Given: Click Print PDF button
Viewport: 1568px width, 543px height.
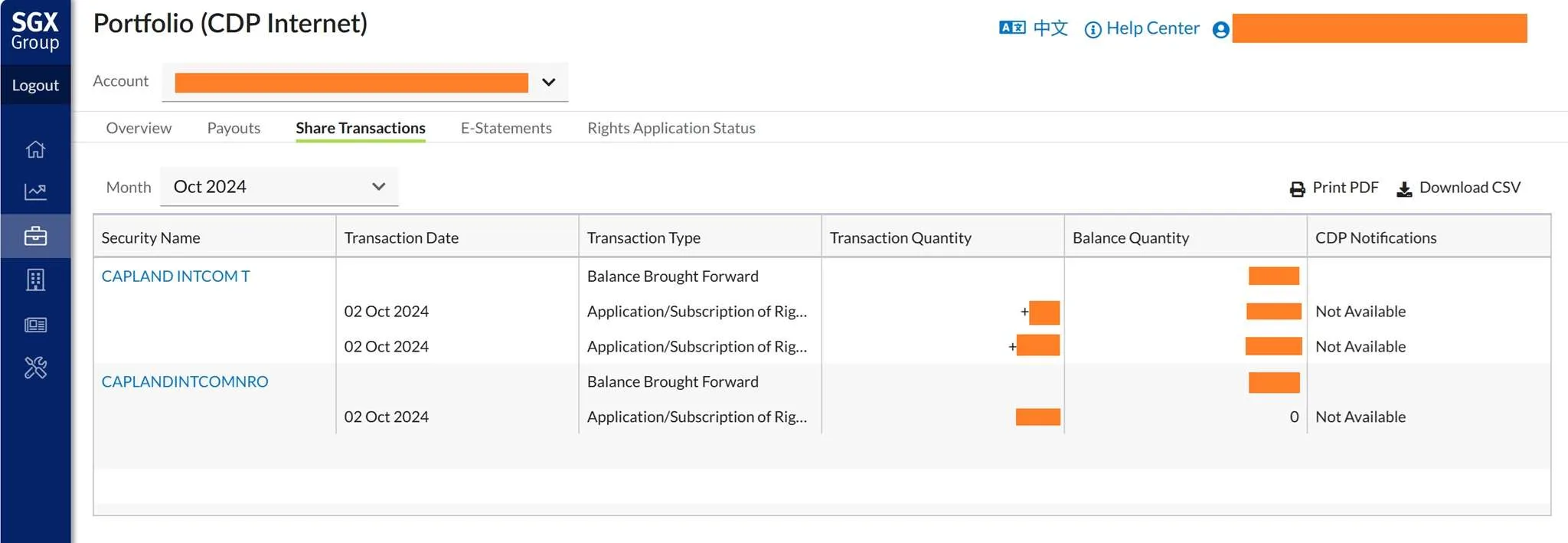Looking at the screenshot, I should click(x=1334, y=188).
